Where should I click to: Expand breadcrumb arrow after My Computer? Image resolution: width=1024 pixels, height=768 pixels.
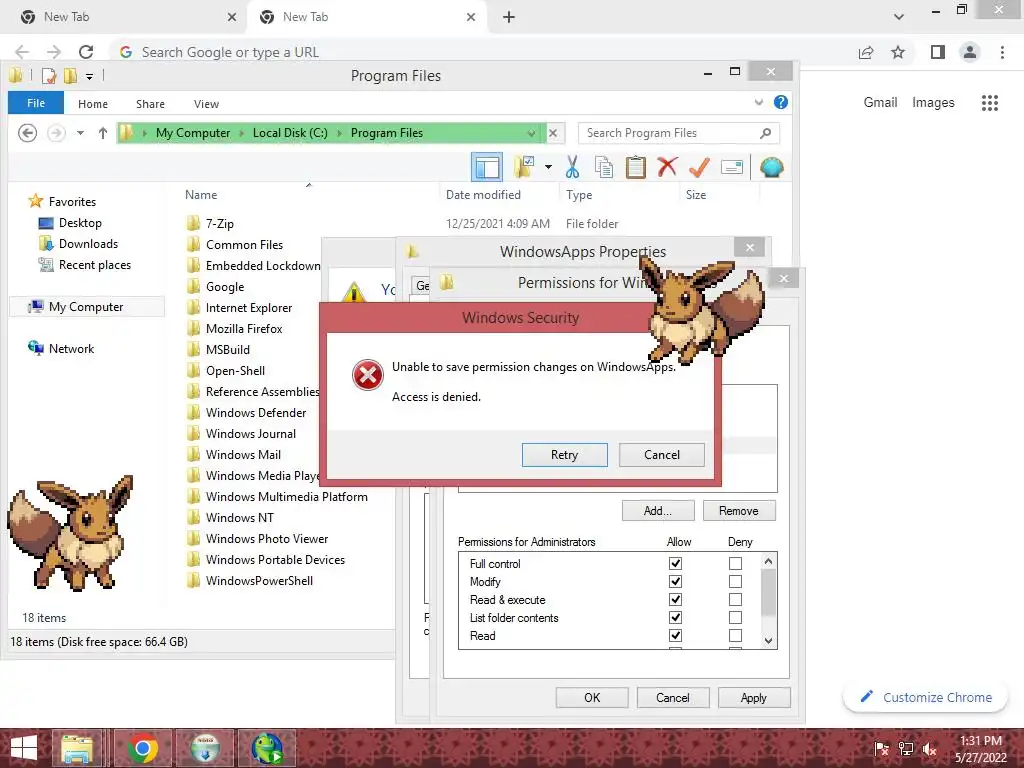click(x=242, y=133)
